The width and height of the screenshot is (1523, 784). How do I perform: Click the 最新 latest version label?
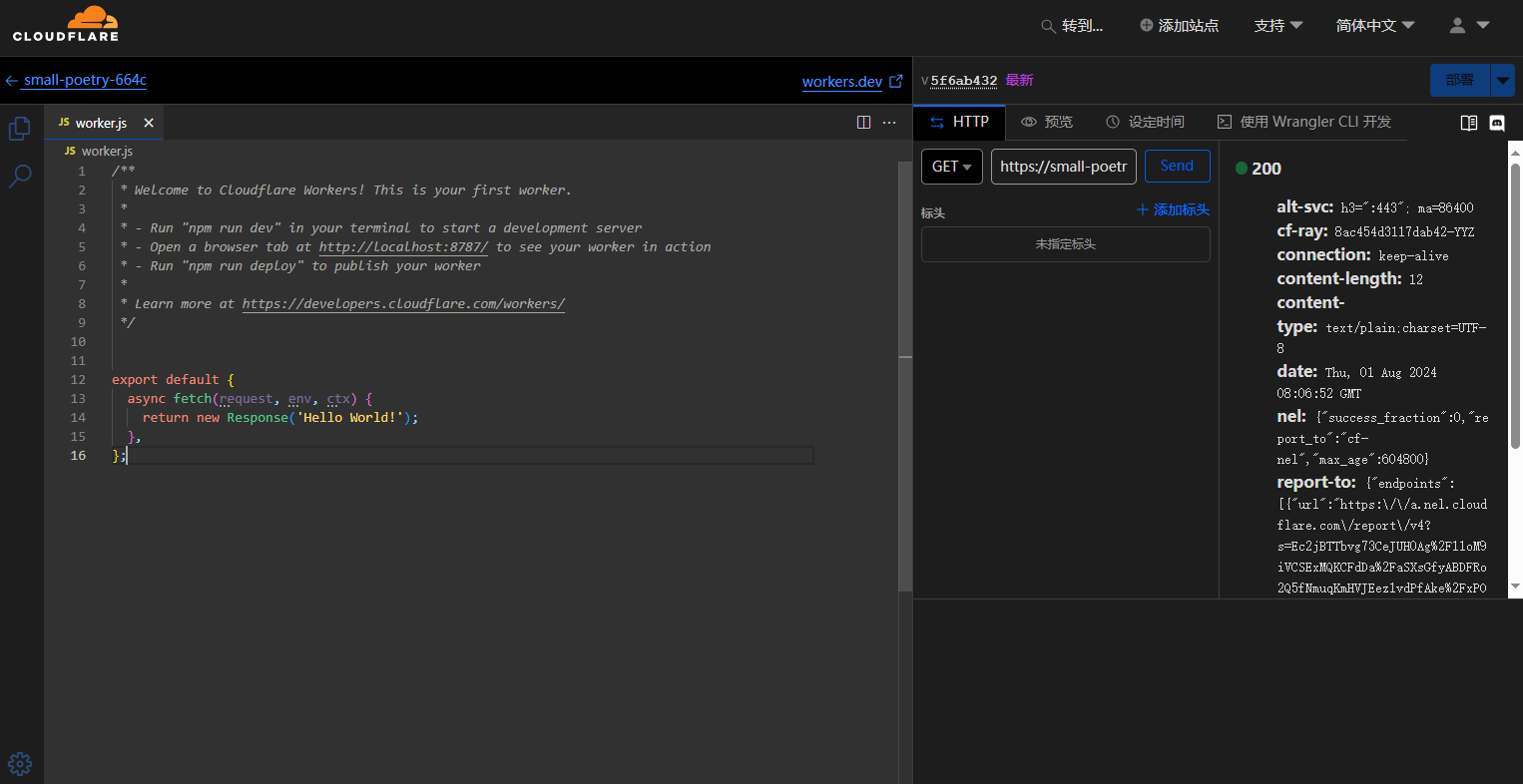coord(1019,81)
